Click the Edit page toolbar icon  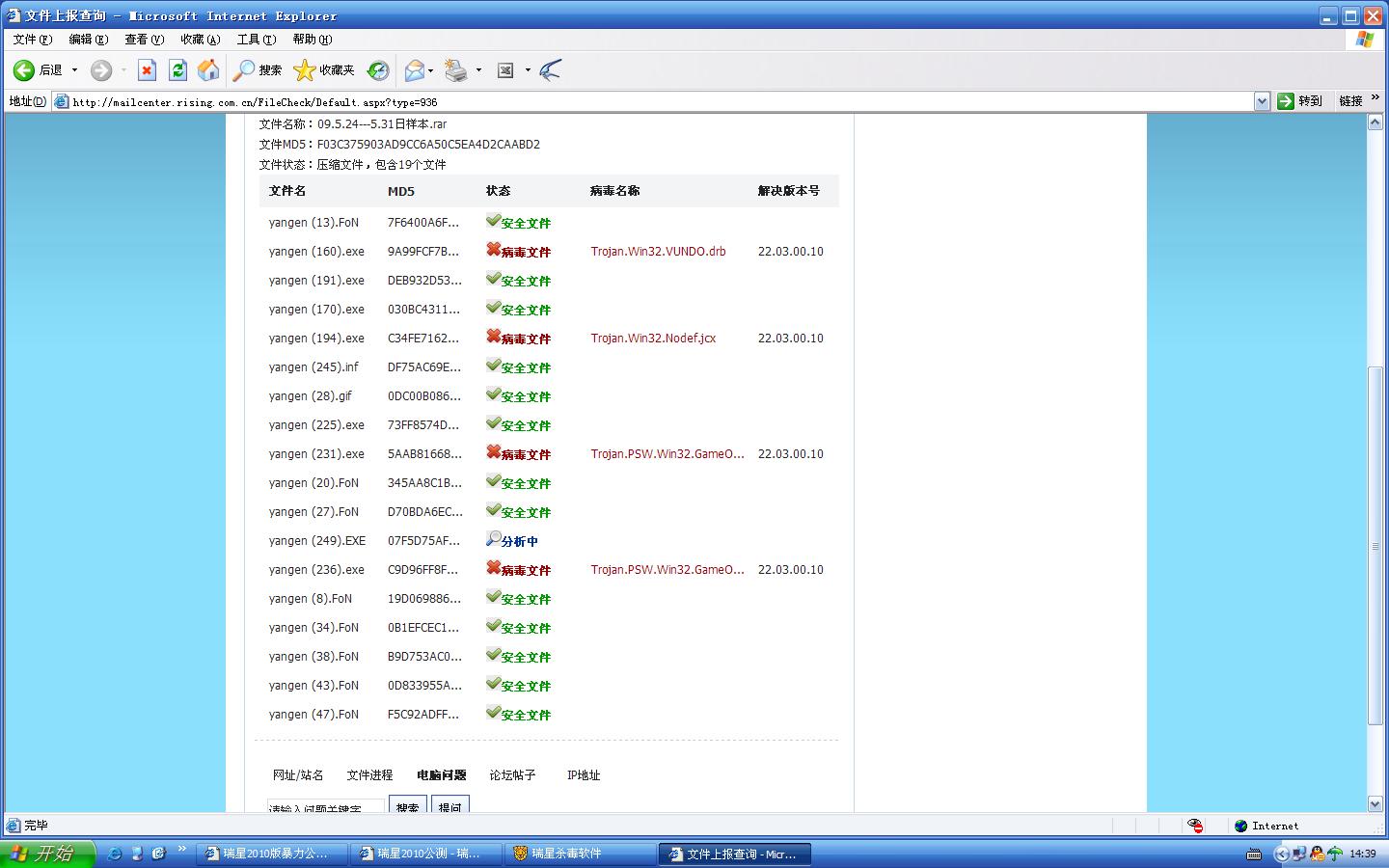coord(505,70)
